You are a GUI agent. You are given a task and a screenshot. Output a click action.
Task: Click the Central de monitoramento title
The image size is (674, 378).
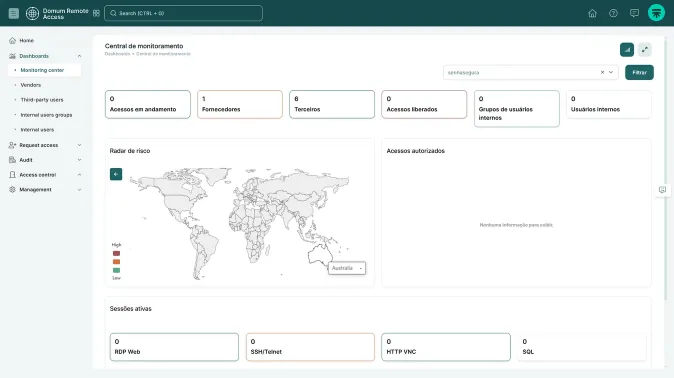point(144,46)
